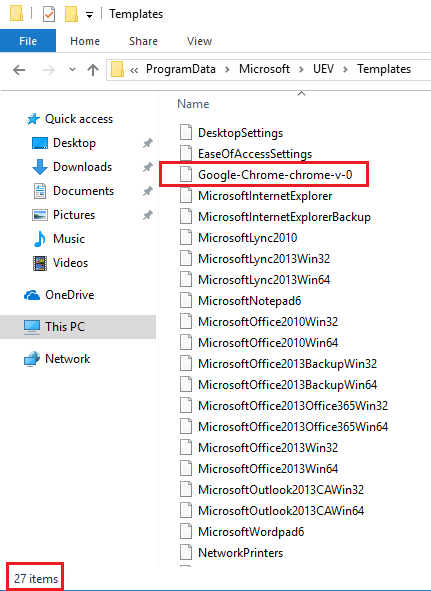This screenshot has height=591, width=431.
Task: Sort files by Name column header
Action: pyautogui.click(x=193, y=104)
